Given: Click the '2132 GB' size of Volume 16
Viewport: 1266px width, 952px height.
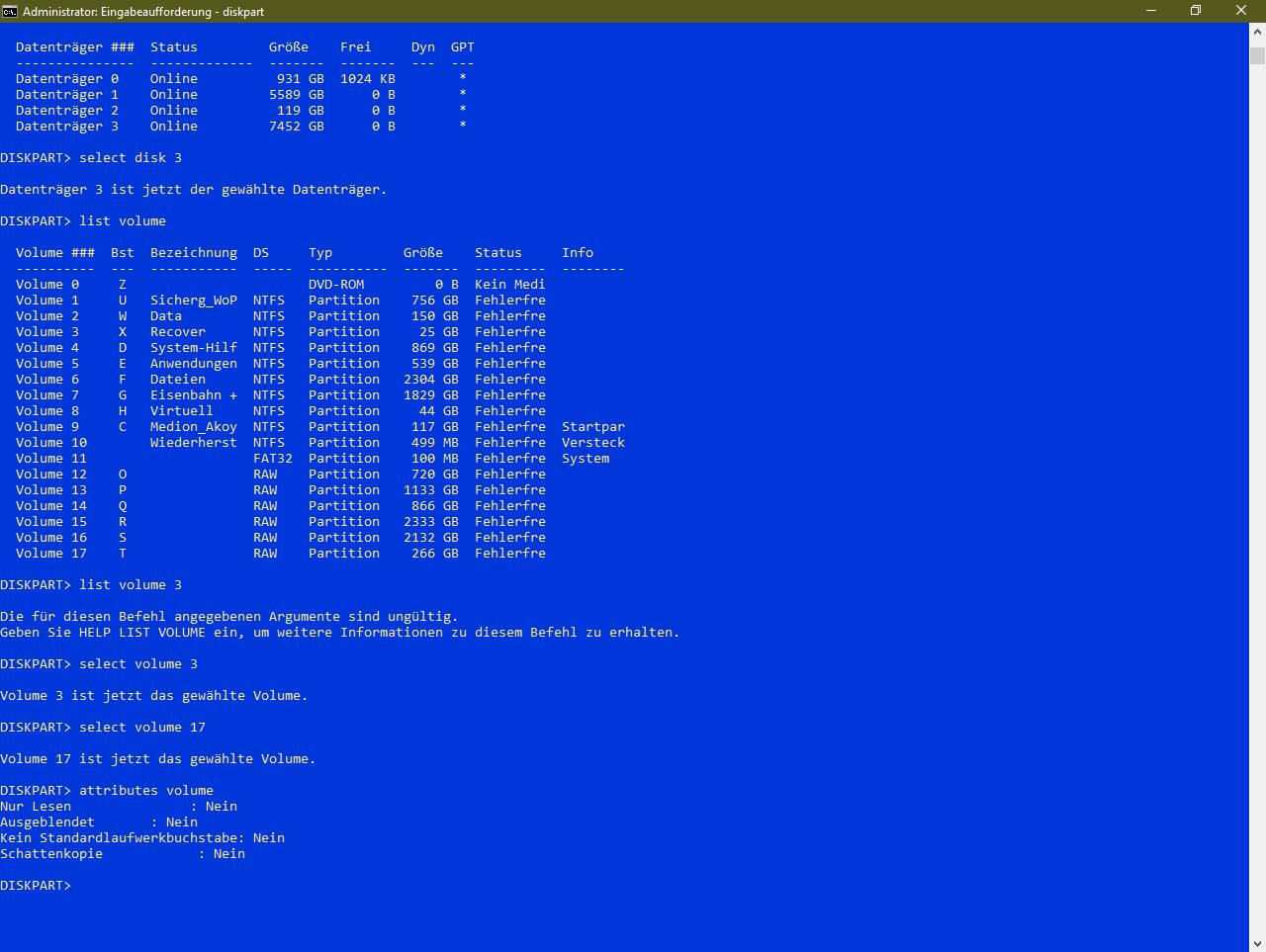Looking at the screenshot, I should coord(431,538).
